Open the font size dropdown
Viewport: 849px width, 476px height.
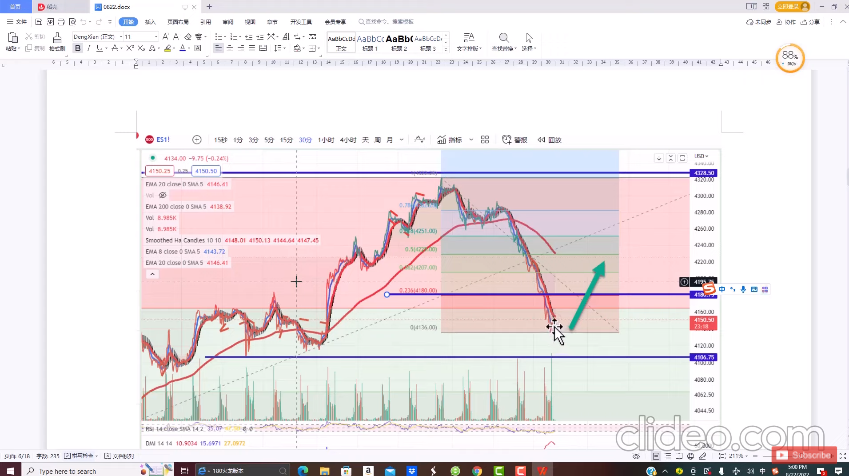(156, 36)
